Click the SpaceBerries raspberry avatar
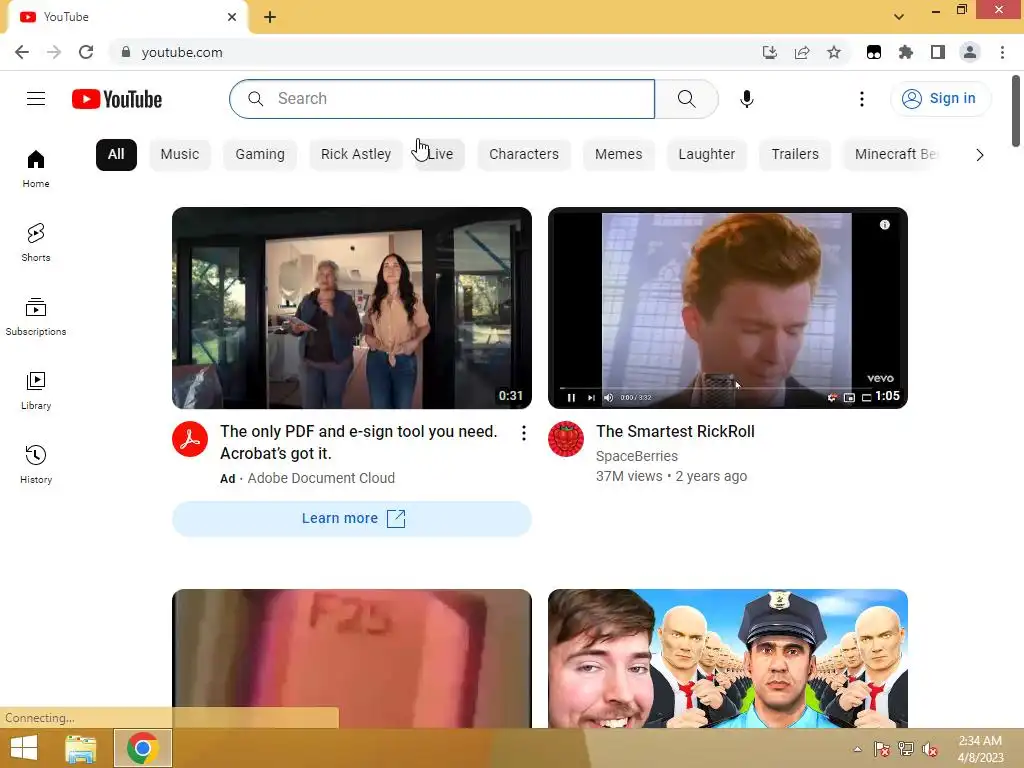The width and height of the screenshot is (1024, 768). tap(566, 439)
